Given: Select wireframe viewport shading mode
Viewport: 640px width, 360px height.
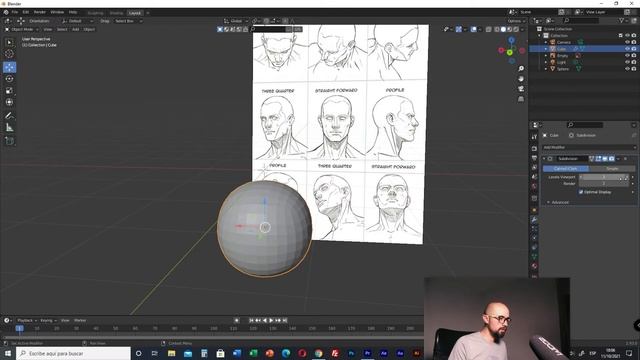Looking at the screenshot, I should pyautogui.click(x=497, y=29).
